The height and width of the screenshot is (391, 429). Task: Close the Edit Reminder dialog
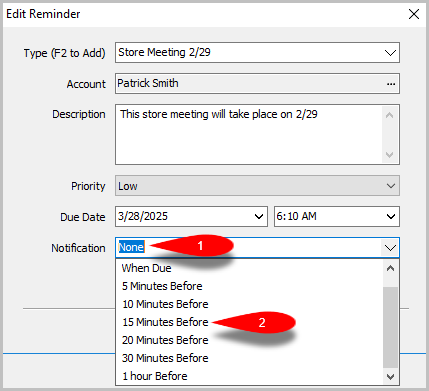[414, 14]
